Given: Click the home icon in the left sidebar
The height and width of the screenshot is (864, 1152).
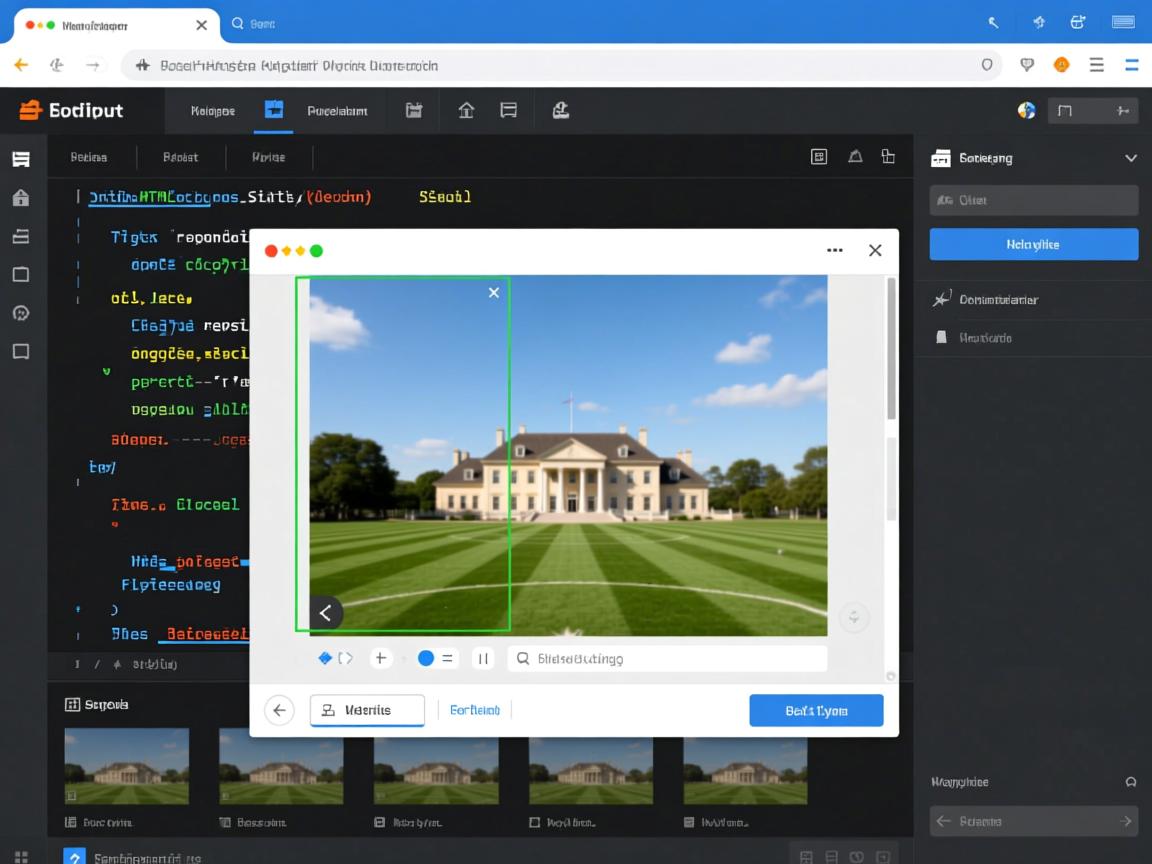Looking at the screenshot, I should pyautogui.click(x=20, y=198).
